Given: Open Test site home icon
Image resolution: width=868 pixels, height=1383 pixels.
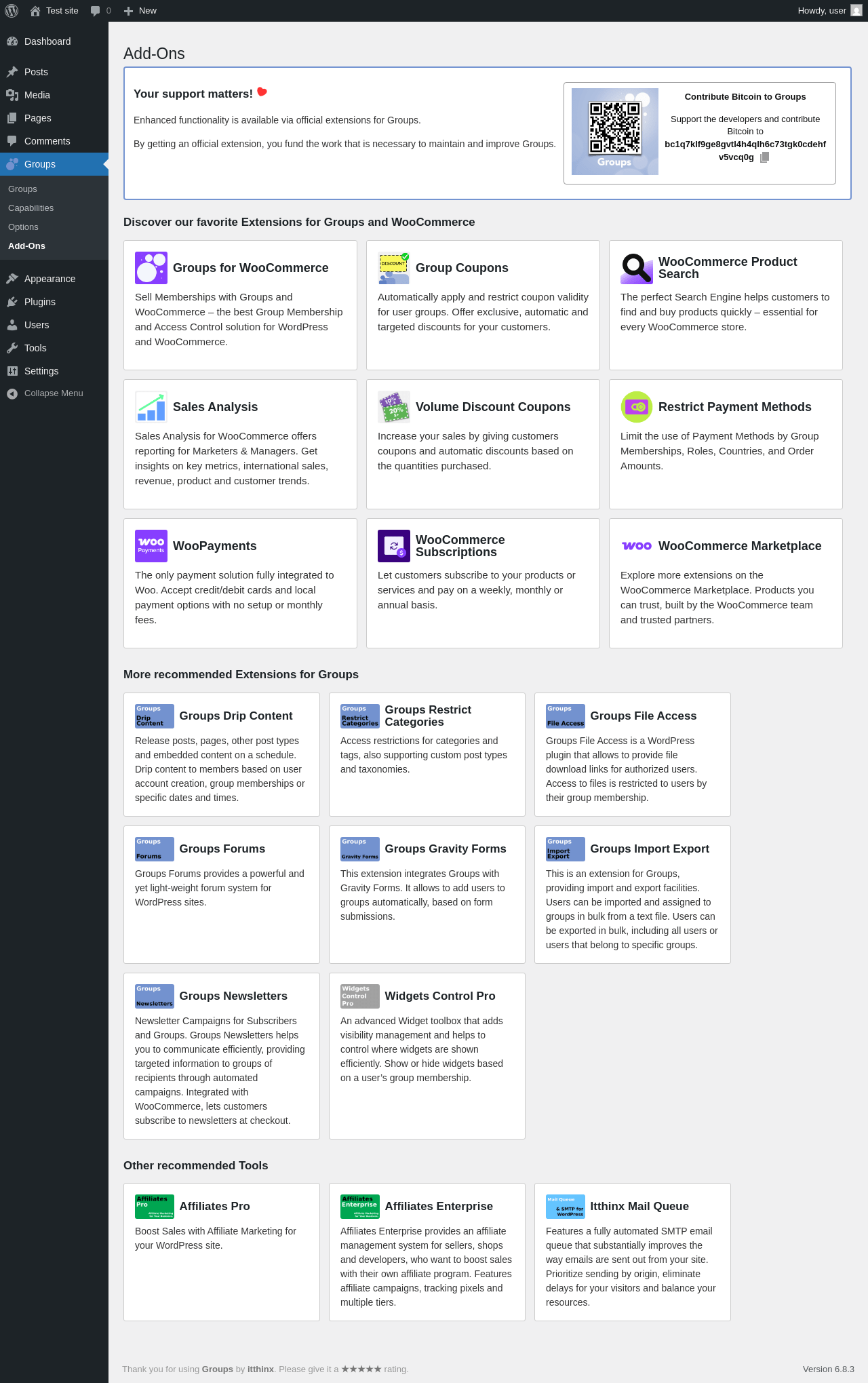Looking at the screenshot, I should tap(35, 11).
